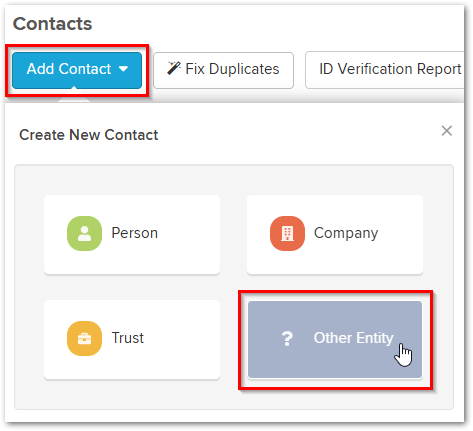Click the Trust label text
This screenshot has height=431, width=473.
click(128, 338)
